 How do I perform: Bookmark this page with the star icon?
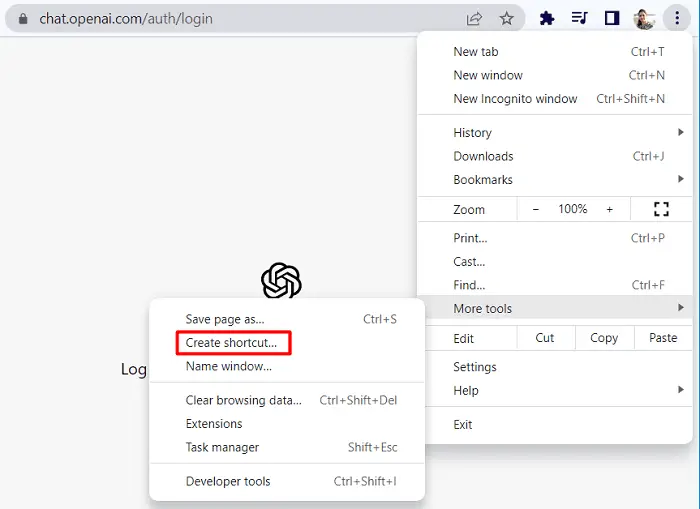506,19
